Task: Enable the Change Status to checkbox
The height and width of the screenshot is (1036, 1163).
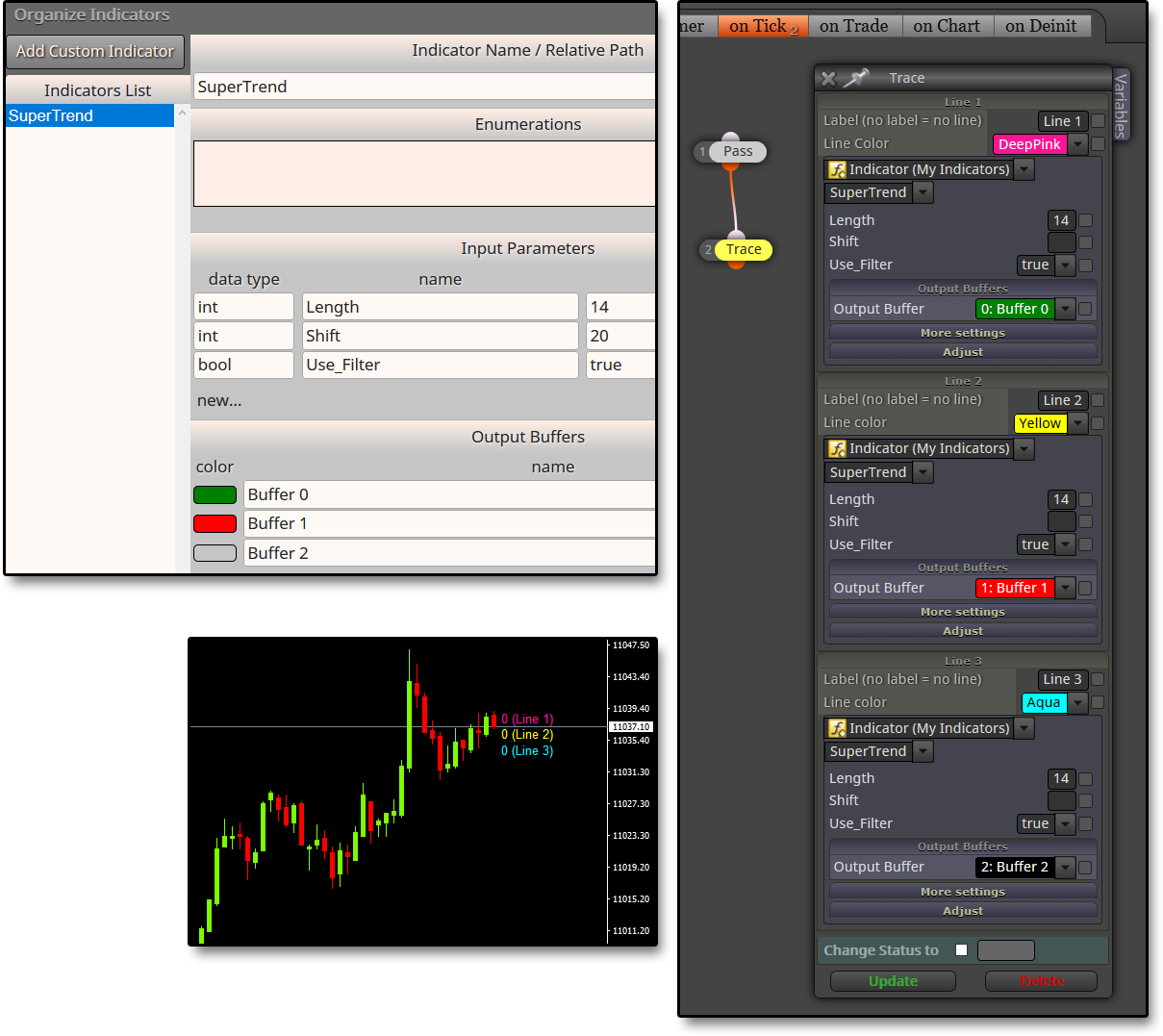Action: (x=961, y=950)
